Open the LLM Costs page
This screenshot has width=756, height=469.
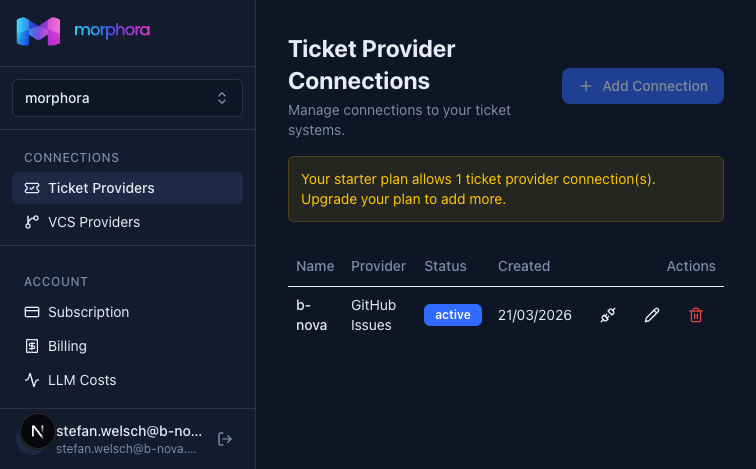(82, 380)
